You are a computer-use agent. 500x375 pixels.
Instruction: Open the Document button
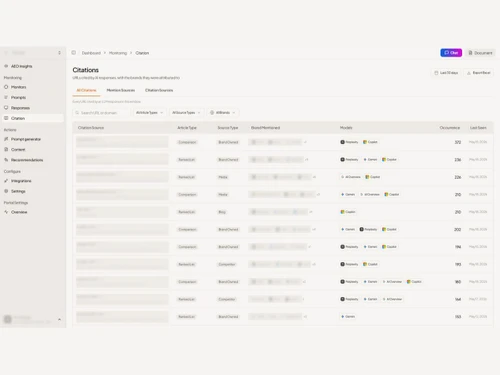(480, 53)
